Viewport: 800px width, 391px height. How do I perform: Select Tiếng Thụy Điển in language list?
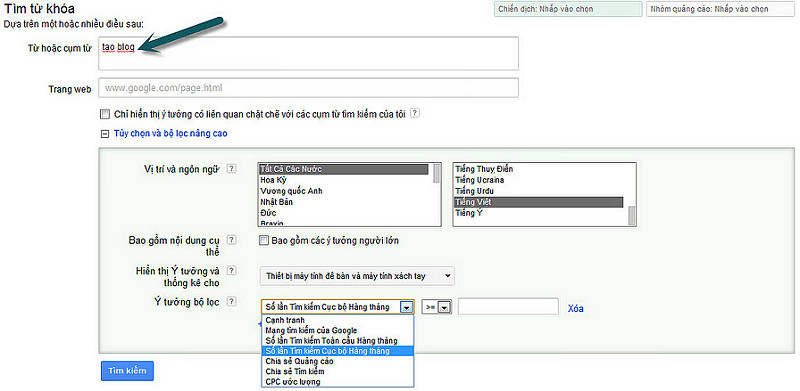[x=538, y=169]
